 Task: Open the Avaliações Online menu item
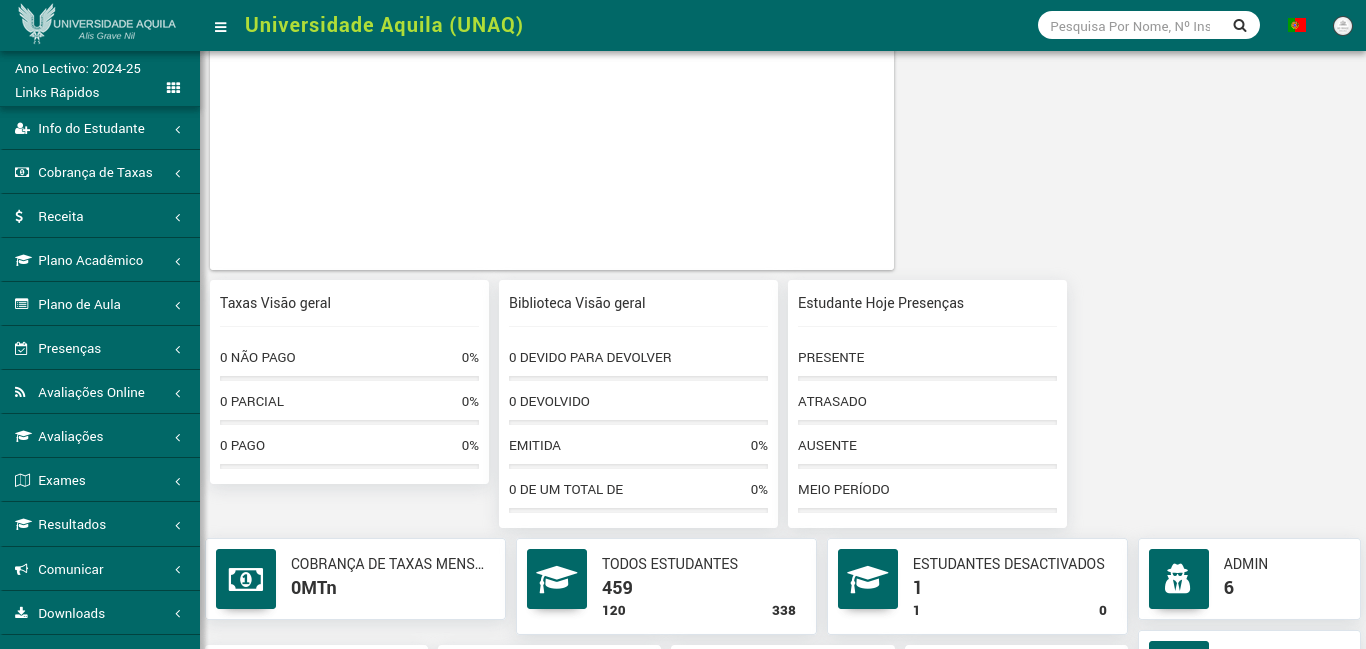(91, 393)
